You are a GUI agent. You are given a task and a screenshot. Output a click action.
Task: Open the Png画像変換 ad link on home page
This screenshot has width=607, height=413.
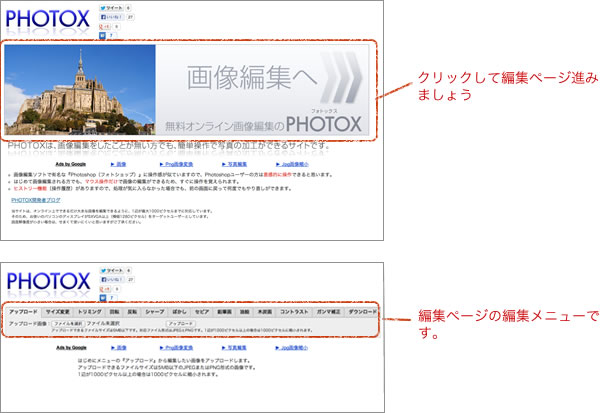tap(176, 164)
